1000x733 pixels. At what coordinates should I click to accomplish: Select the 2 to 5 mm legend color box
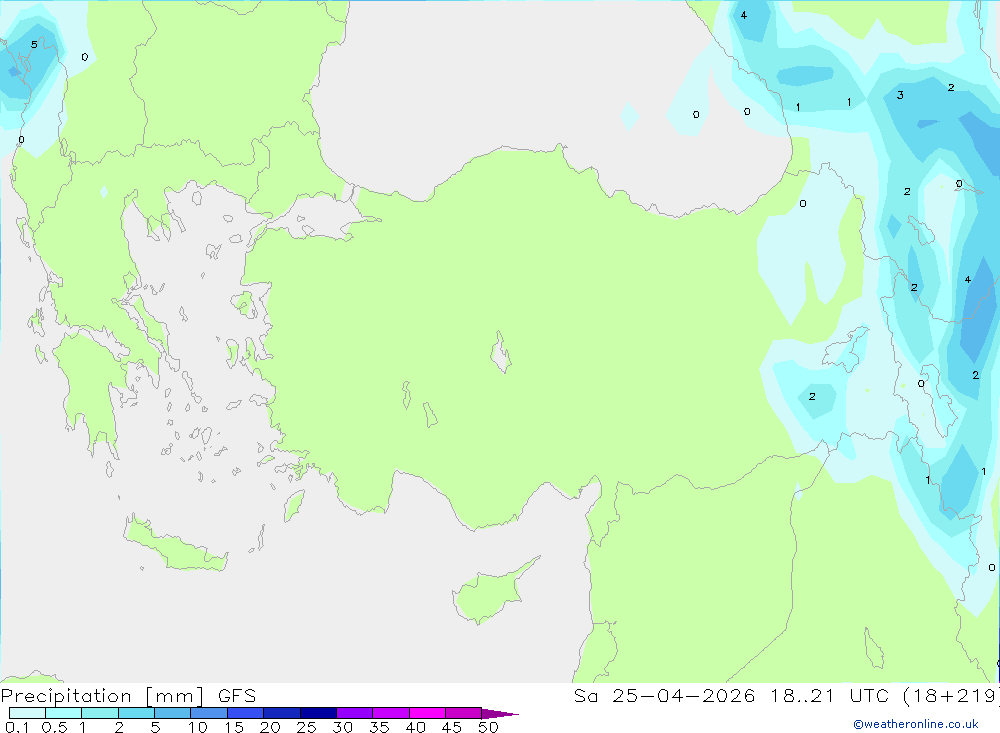pos(136,713)
